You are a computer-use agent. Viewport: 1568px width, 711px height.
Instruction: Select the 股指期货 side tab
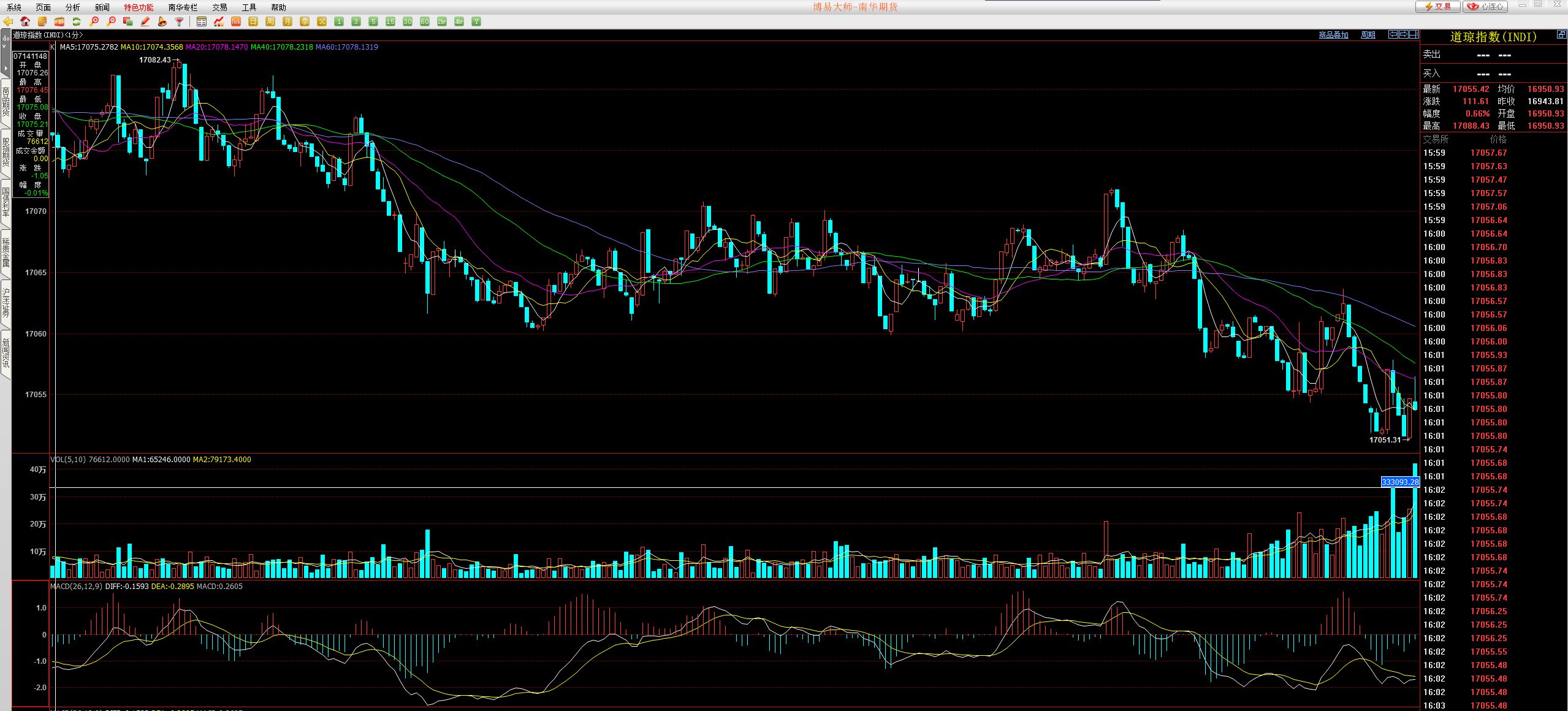6,151
